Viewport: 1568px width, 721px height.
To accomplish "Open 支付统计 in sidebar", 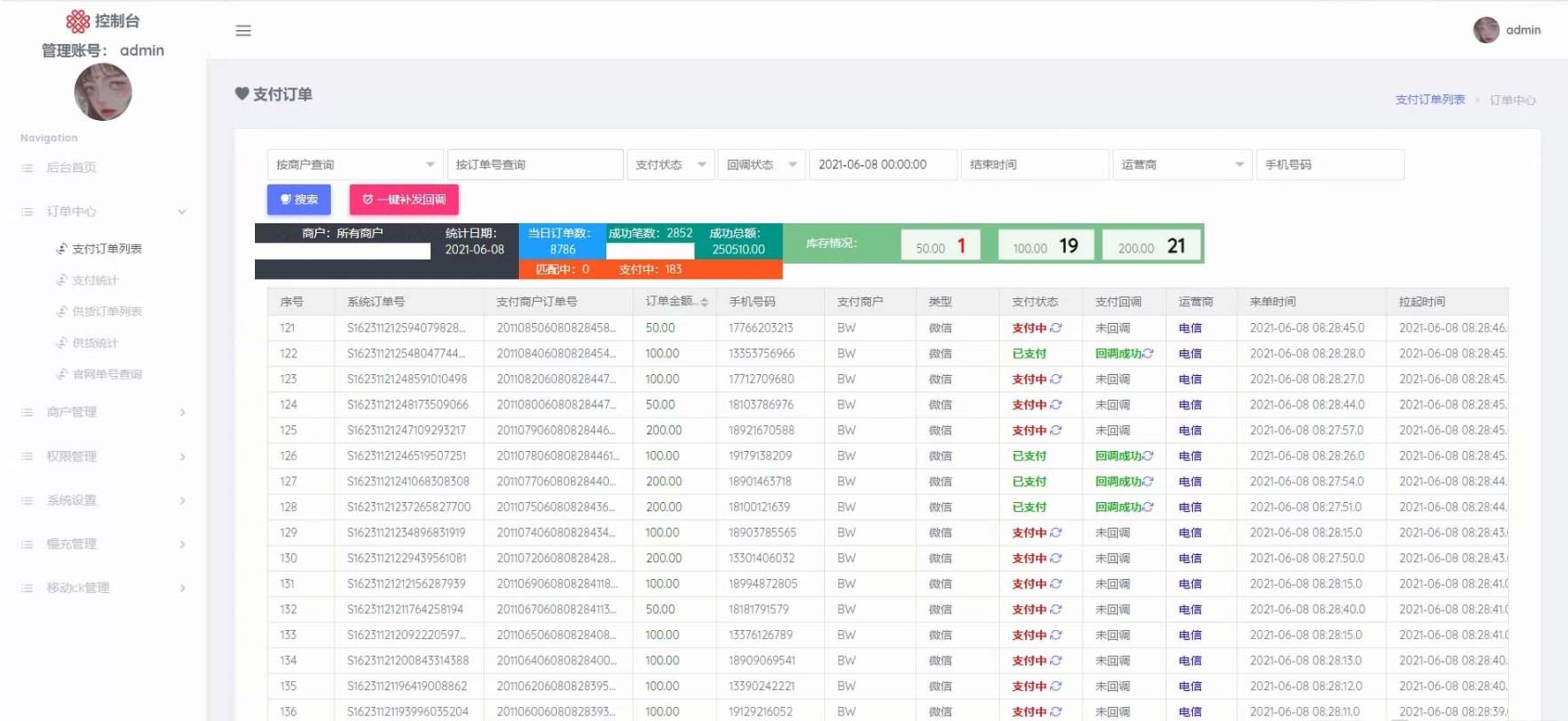I will pyautogui.click(x=95, y=281).
